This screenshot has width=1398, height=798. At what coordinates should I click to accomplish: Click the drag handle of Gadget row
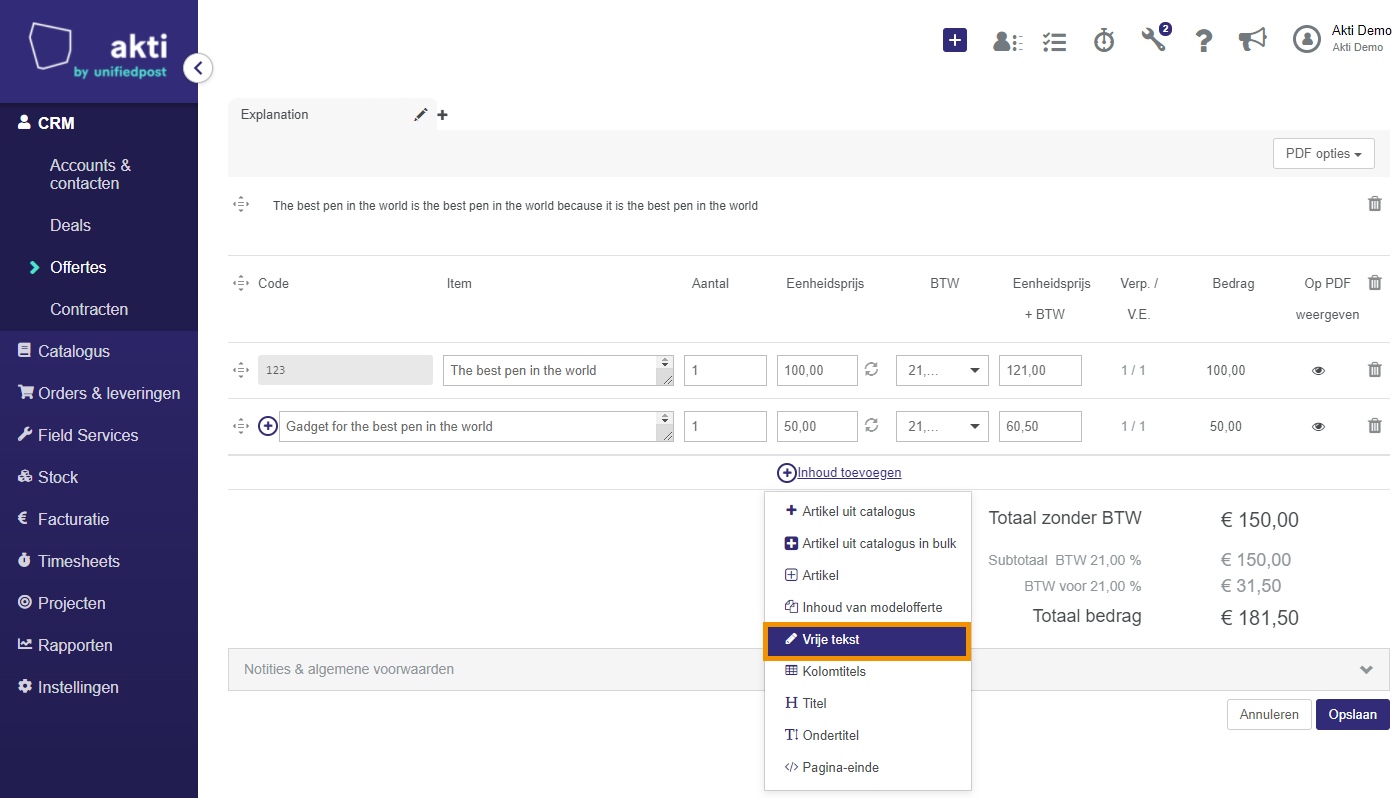tap(240, 426)
